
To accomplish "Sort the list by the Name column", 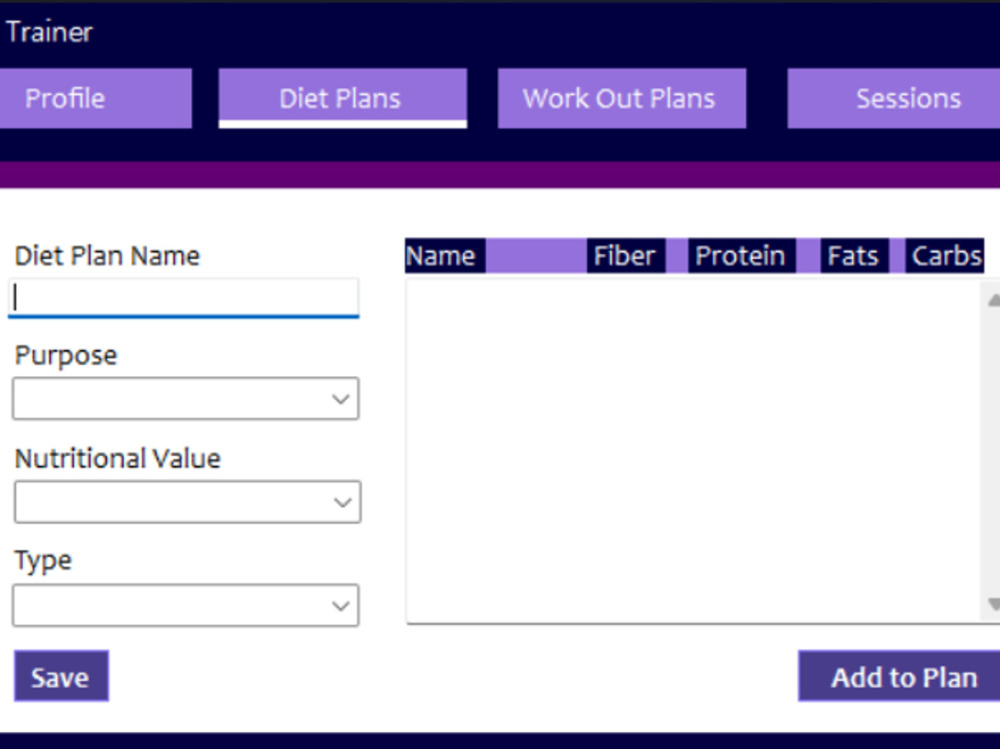I will [x=443, y=255].
